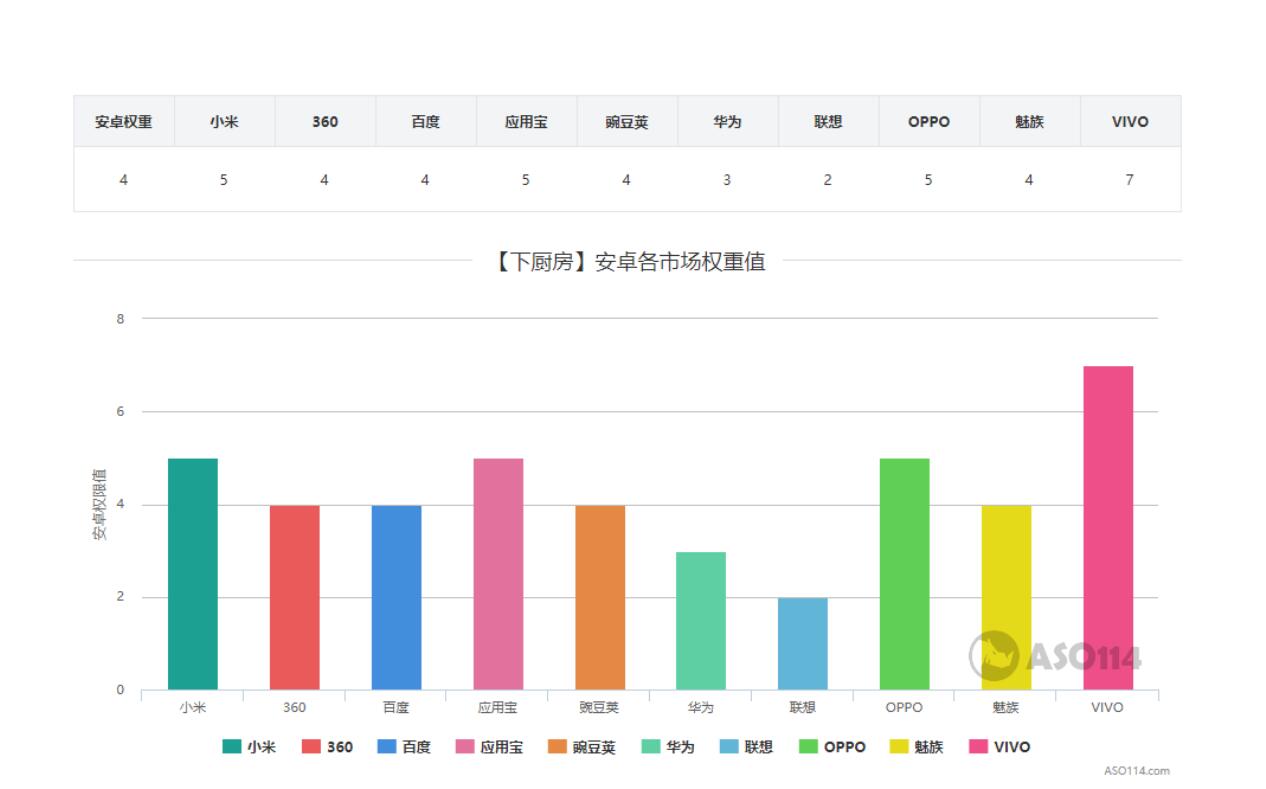Click the VIVO x-axis label

(x=1108, y=707)
